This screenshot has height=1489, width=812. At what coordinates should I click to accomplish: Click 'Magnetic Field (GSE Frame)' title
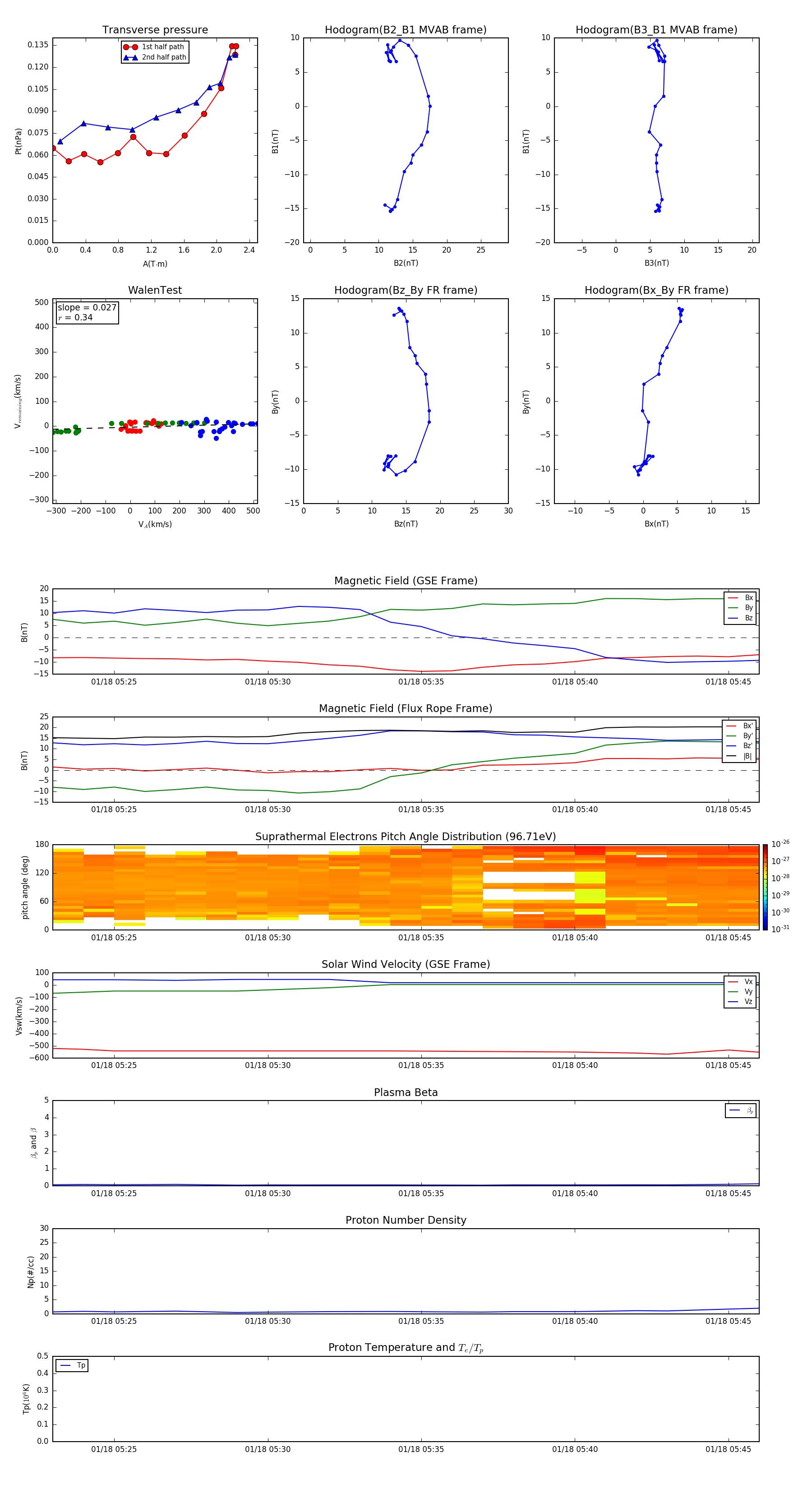(406, 581)
